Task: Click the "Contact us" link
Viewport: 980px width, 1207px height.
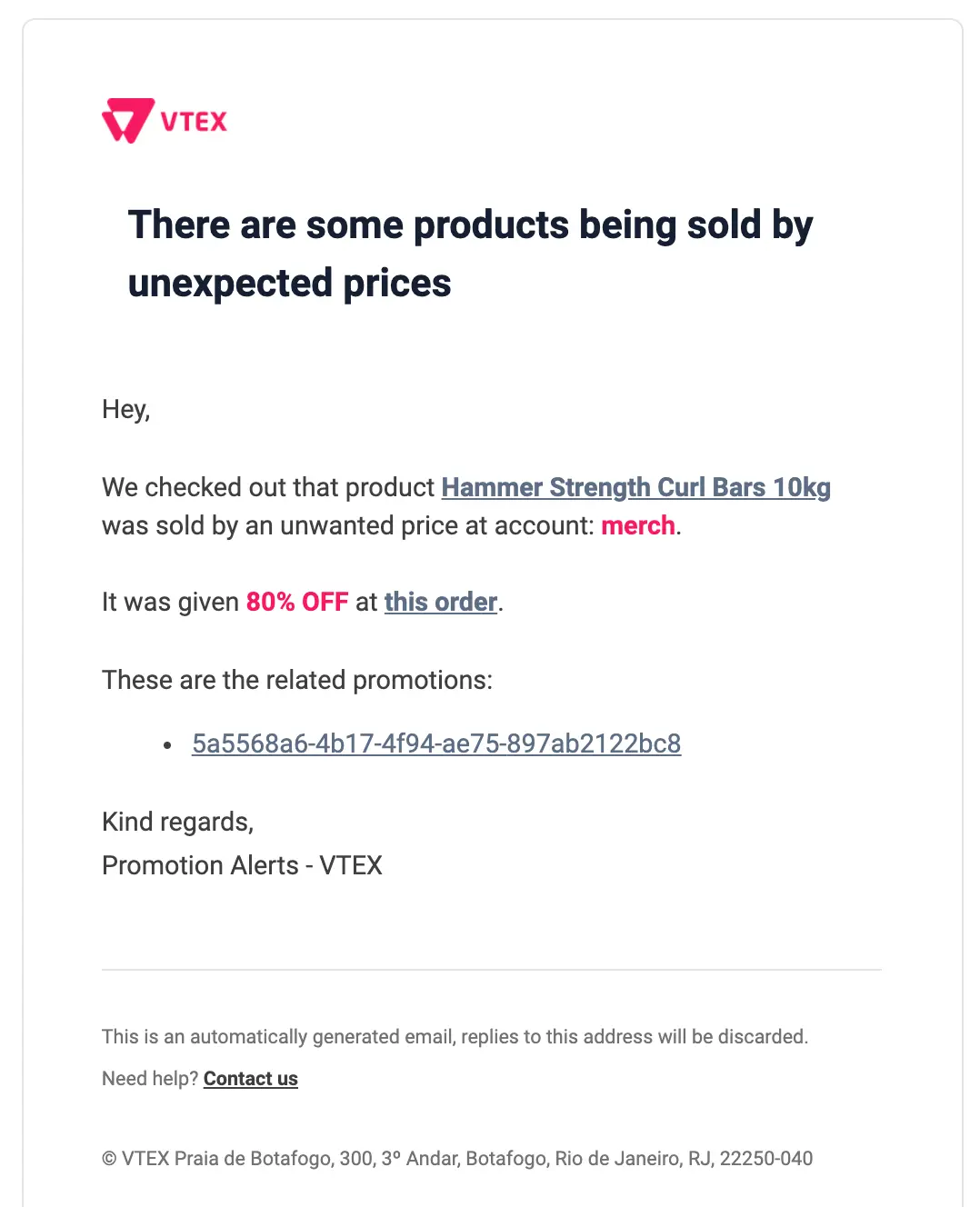Action: coord(251,1078)
